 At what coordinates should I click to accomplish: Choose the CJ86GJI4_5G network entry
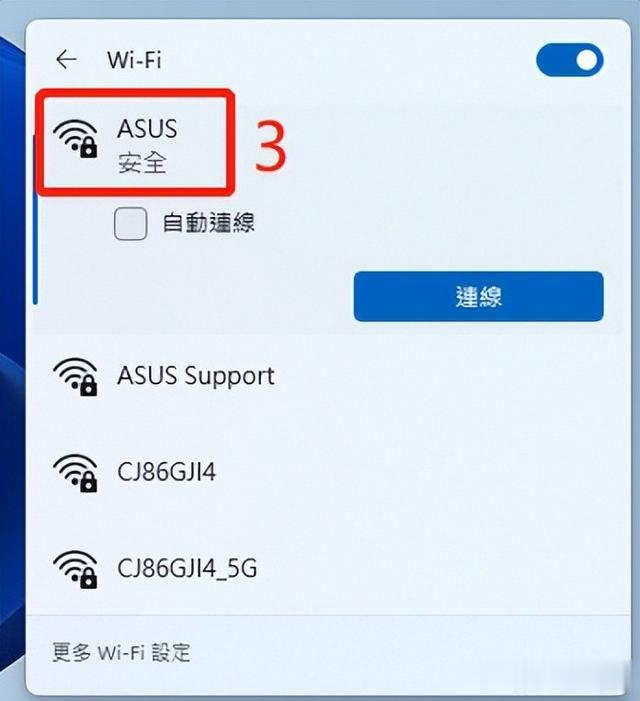coord(327,569)
